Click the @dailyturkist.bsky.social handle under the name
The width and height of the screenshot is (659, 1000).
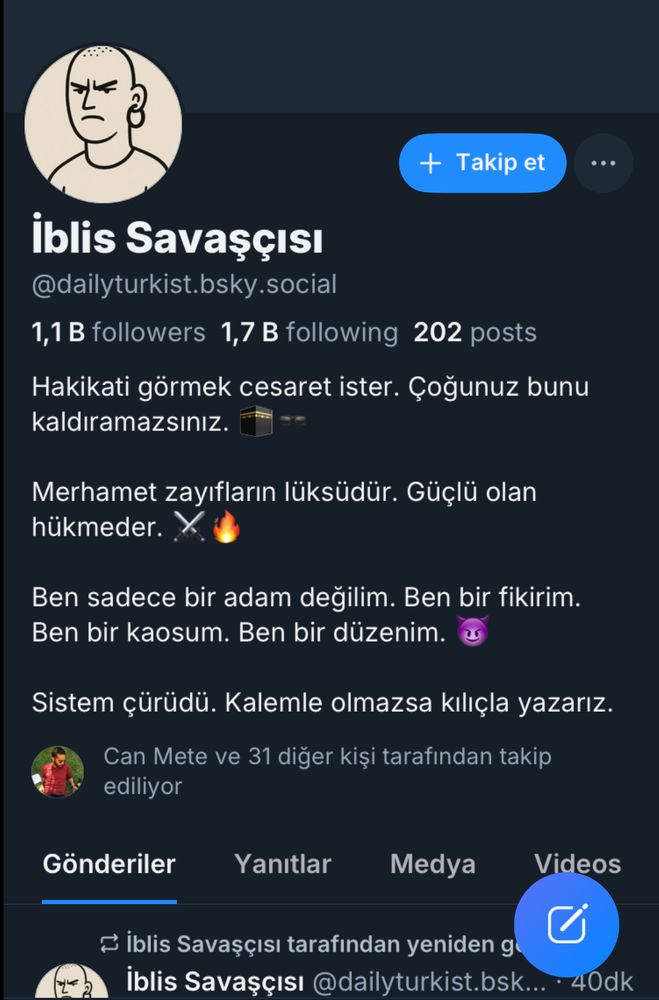184,284
